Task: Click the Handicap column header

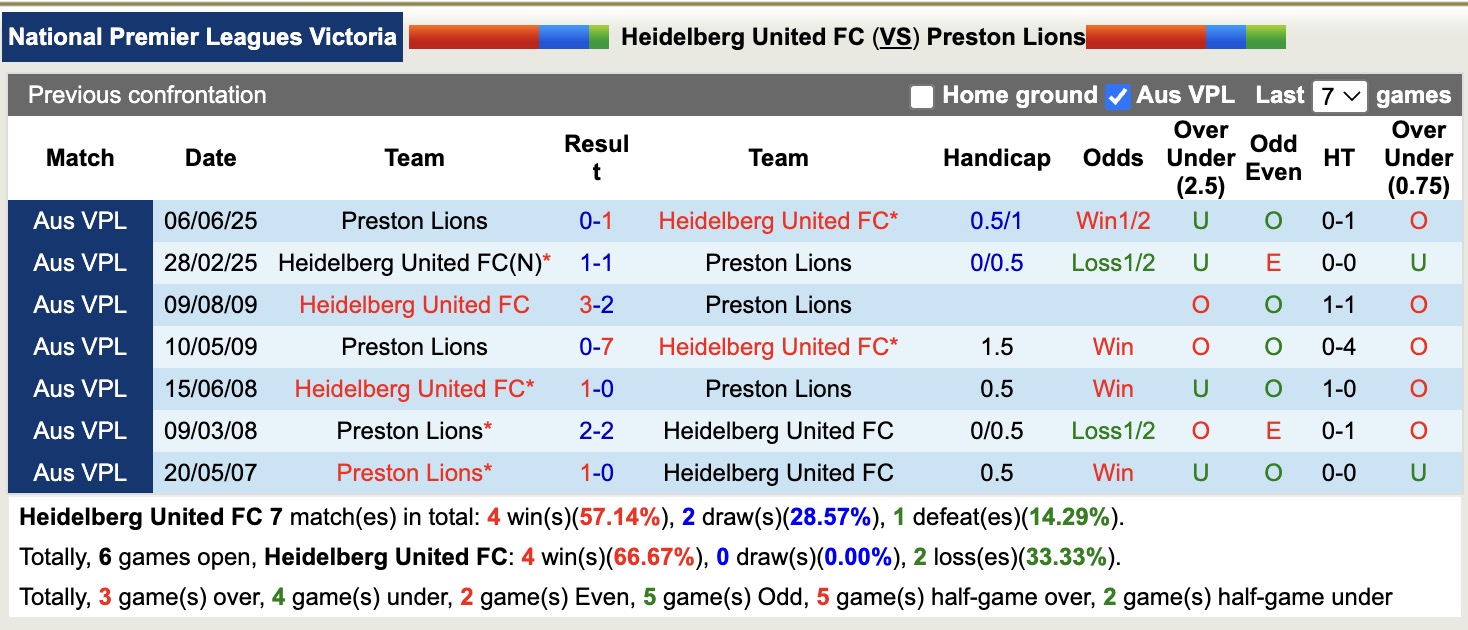Action: pyautogui.click(x=996, y=158)
